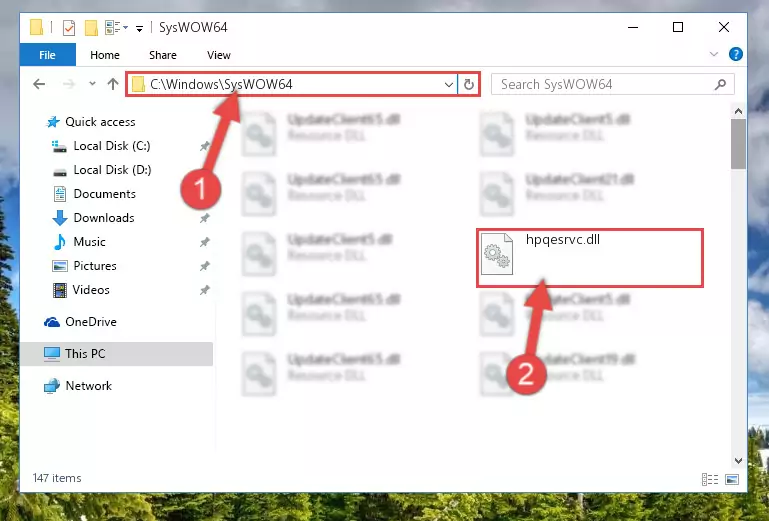
Task: Switch to Large icons view in status bar
Action: pyautogui.click(x=732, y=479)
